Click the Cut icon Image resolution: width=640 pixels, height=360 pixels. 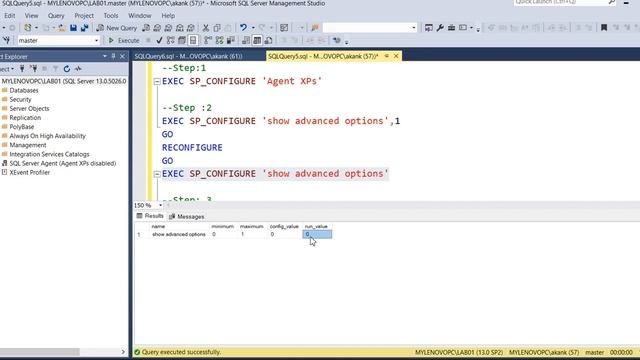pos(206,28)
